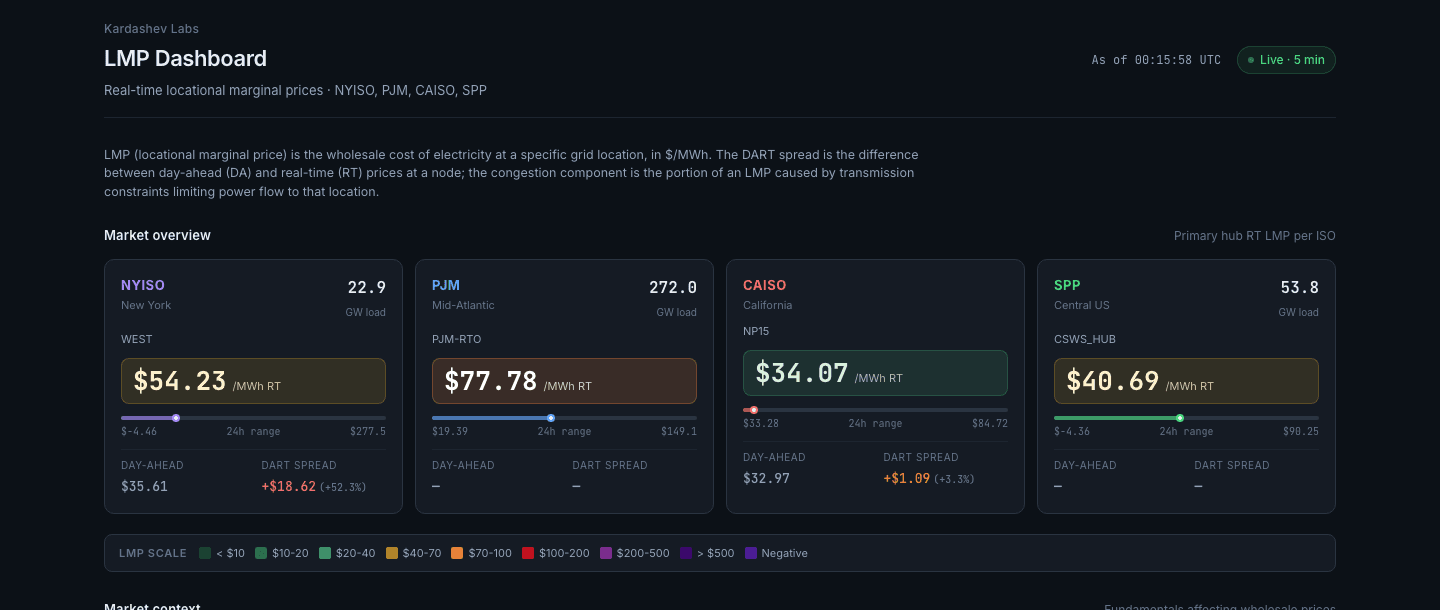The image size is (1440, 610).
Task: Click the $54.23 NYISO RT price box
Action: (x=253, y=381)
